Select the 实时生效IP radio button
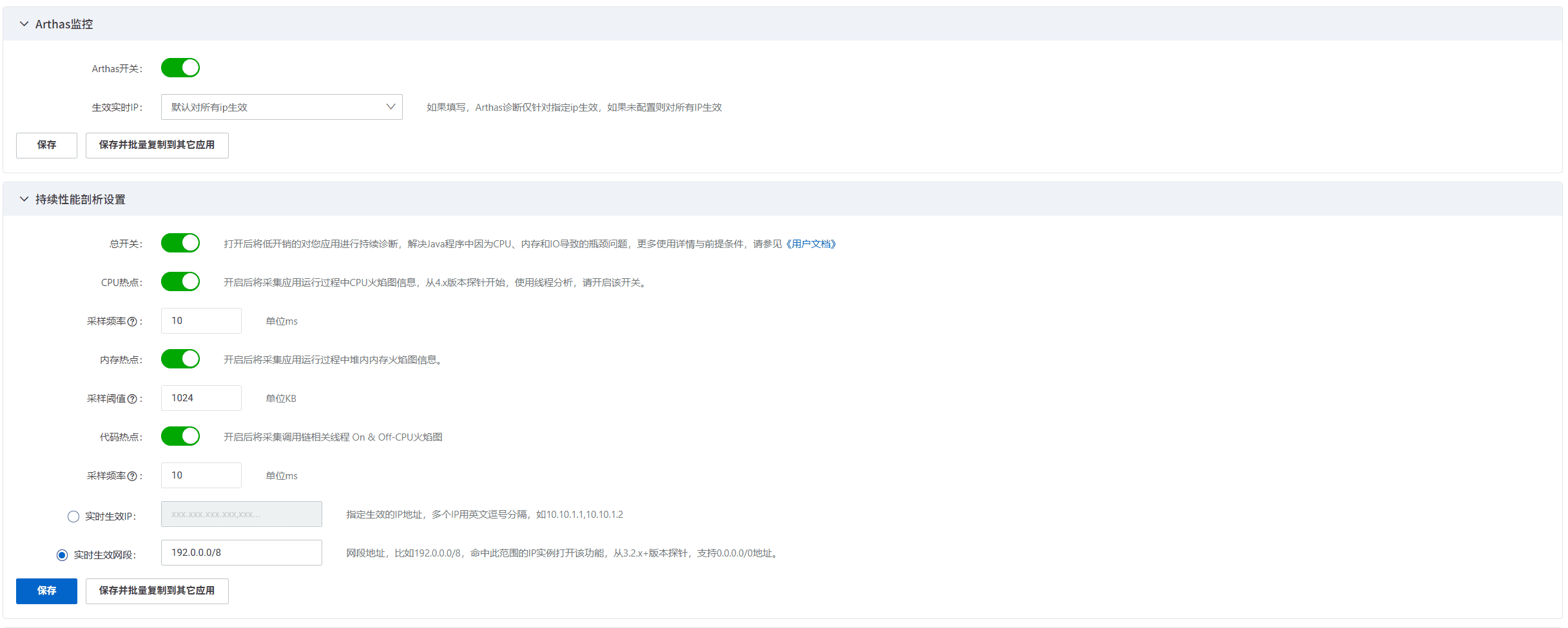This screenshot has width=1568, height=628. coord(73,517)
